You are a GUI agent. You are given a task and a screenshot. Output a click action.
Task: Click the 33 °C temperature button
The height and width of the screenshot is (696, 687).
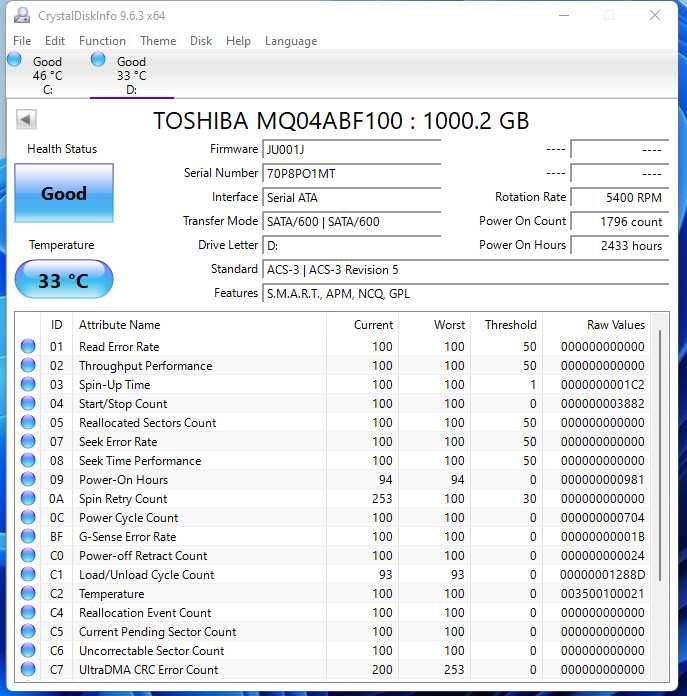64,280
